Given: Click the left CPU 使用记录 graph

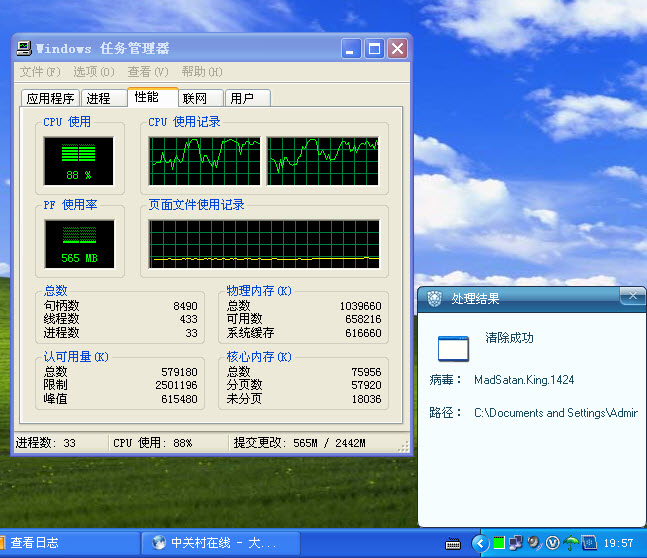Looking at the screenshot, I should click(205, 161).
